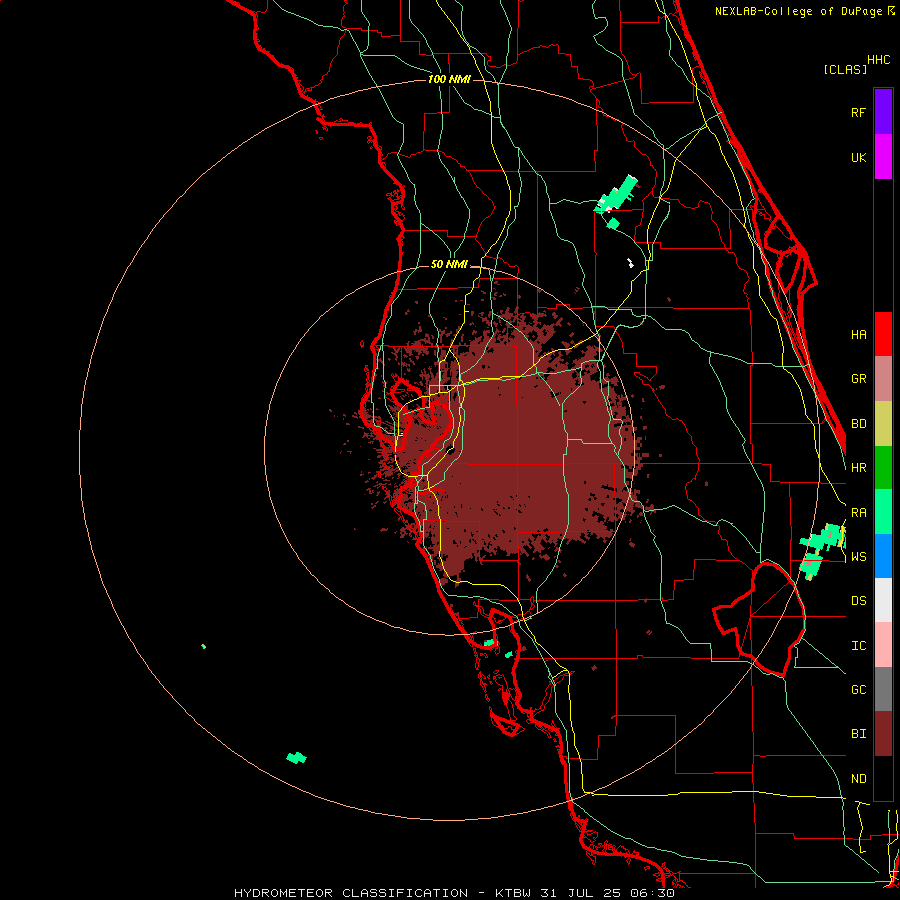Click the WS legend label

[x=859, y=556]
